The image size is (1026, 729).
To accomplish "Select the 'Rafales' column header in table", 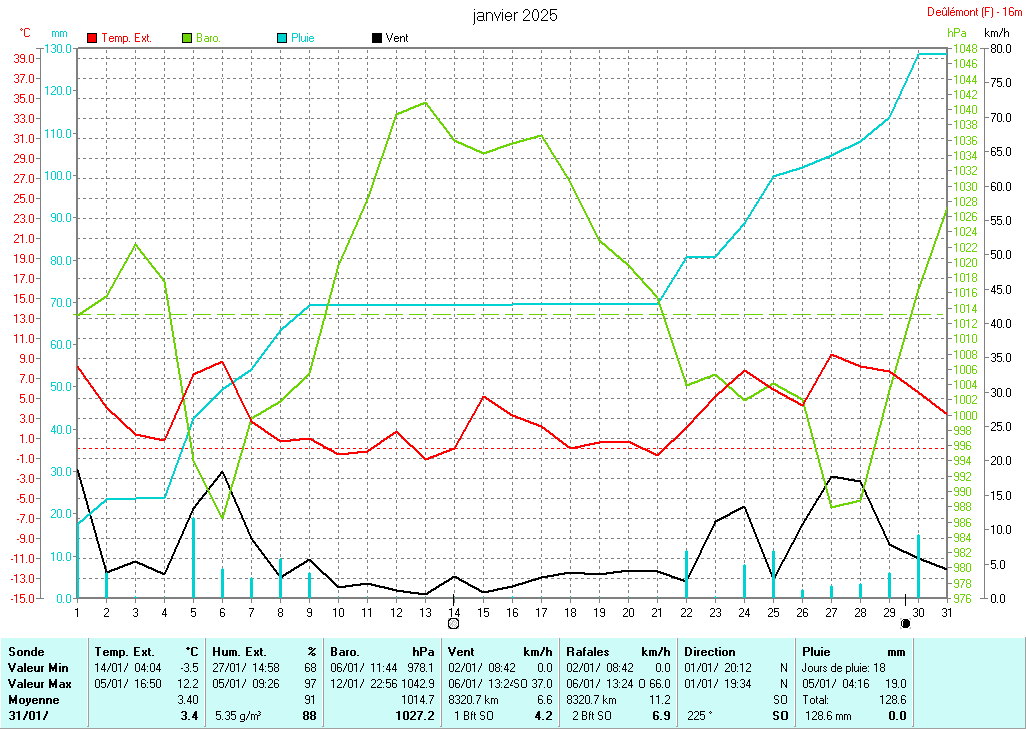I will [587, 651].
